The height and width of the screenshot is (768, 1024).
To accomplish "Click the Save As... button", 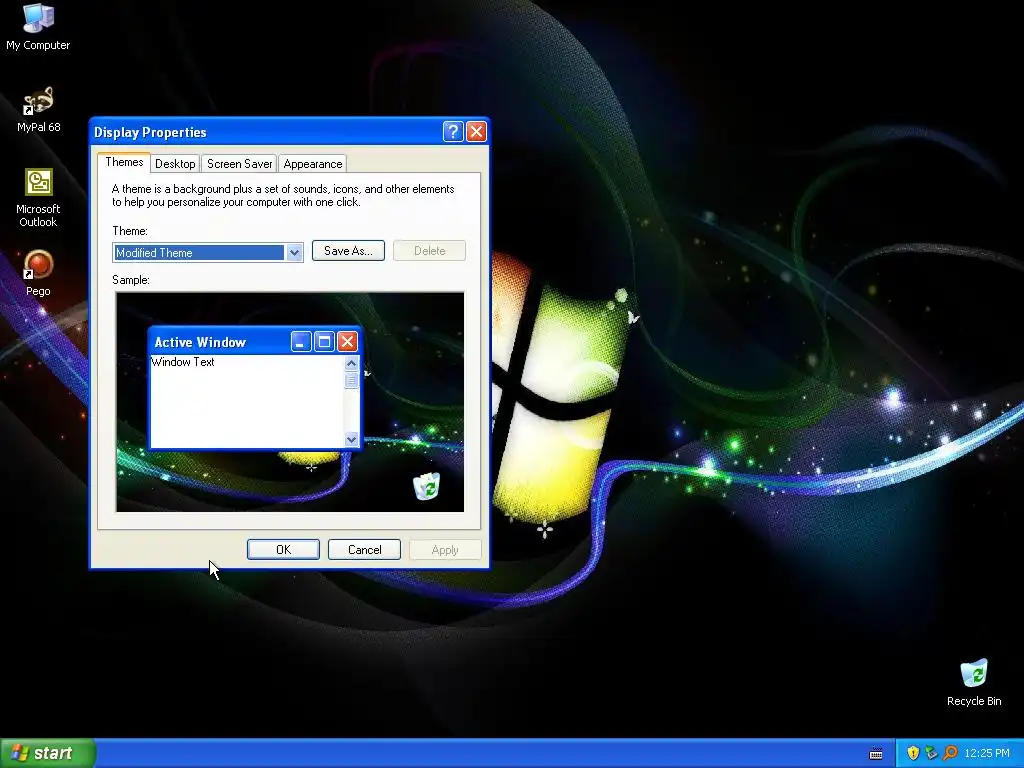I will pos(348,251).
